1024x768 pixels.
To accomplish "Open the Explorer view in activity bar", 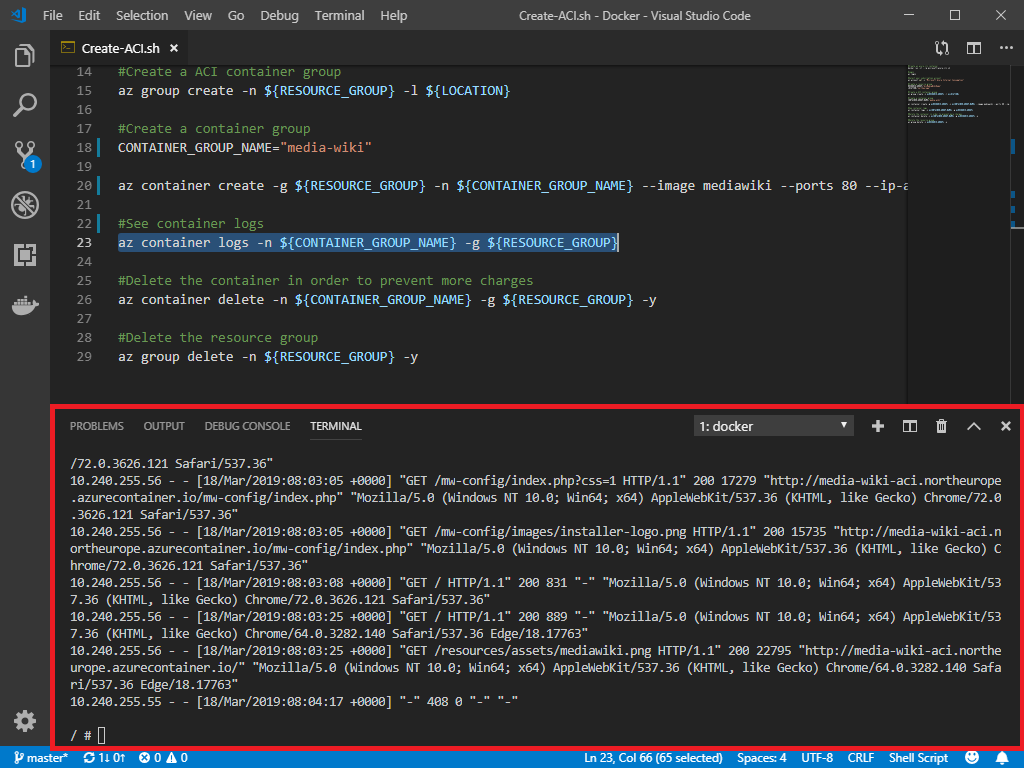I will [x=25, y=56].
